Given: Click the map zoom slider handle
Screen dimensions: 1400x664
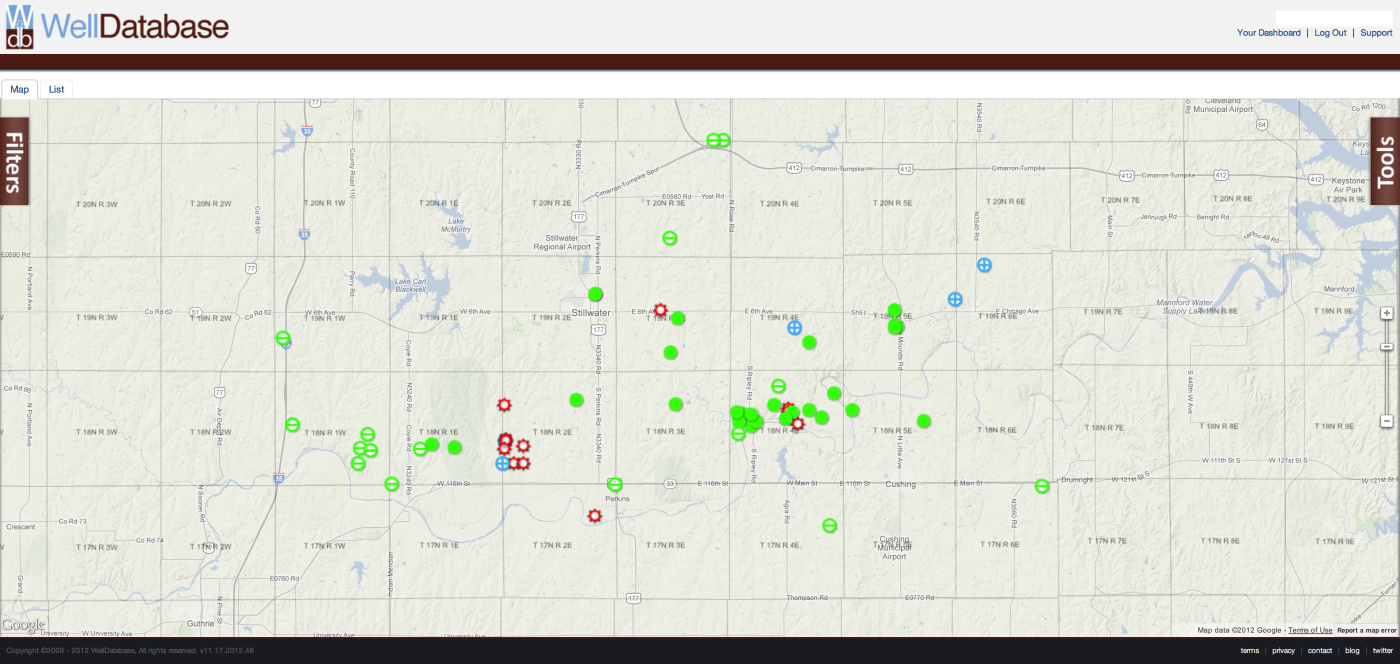Looking at the screenshot, I should click(1386, 347).
